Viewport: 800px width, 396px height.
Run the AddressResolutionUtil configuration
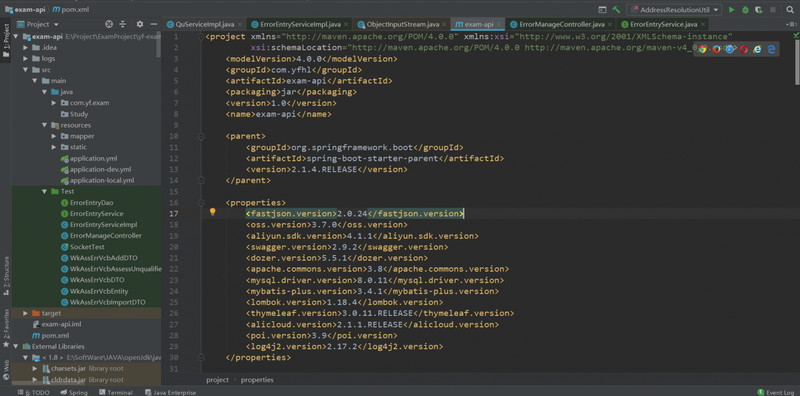732,10
